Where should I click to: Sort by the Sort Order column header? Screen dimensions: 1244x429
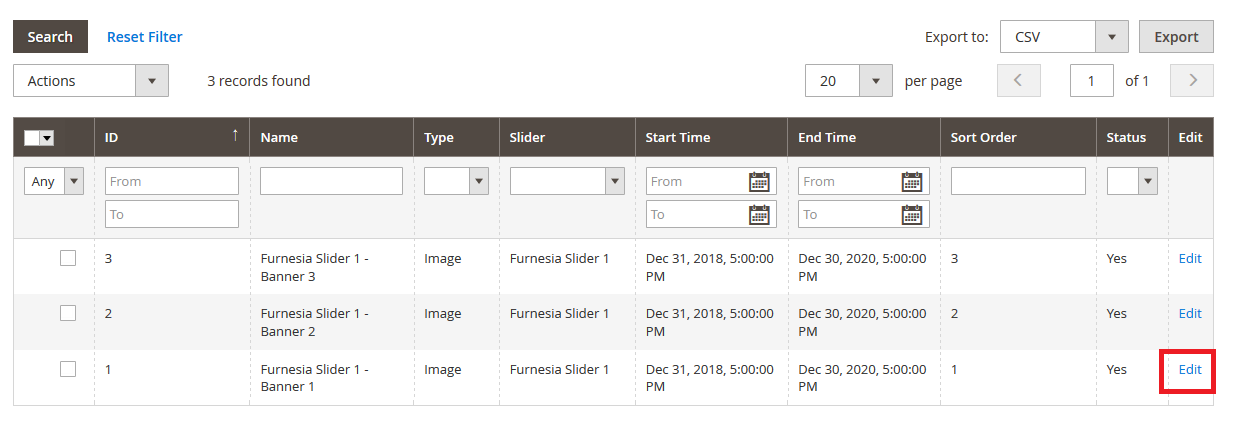coord(984,137)
